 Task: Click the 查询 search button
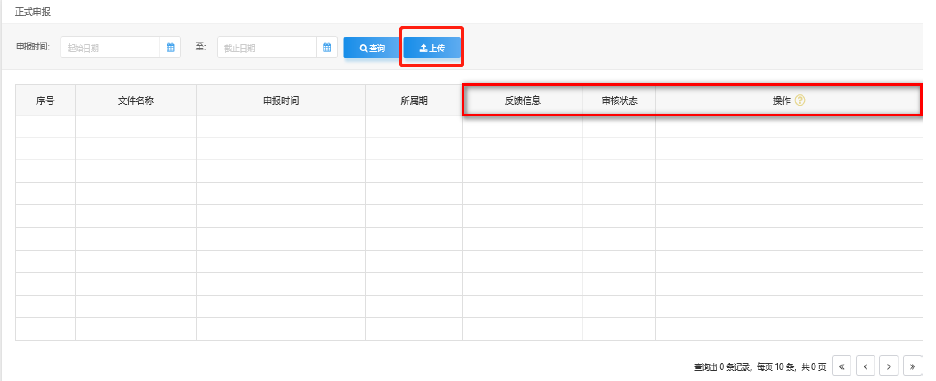(x=372, y=48)
